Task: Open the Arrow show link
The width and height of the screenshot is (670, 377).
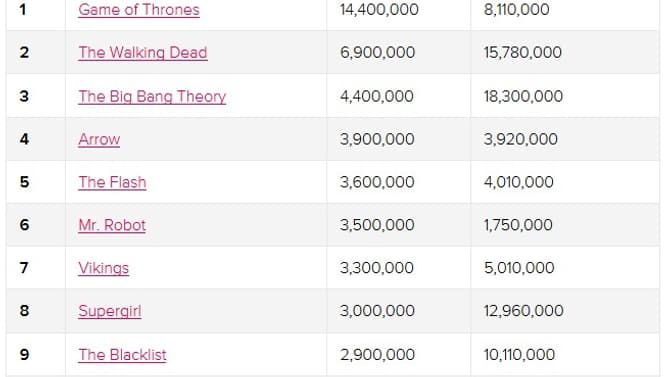Action: [x=99, y=139]
